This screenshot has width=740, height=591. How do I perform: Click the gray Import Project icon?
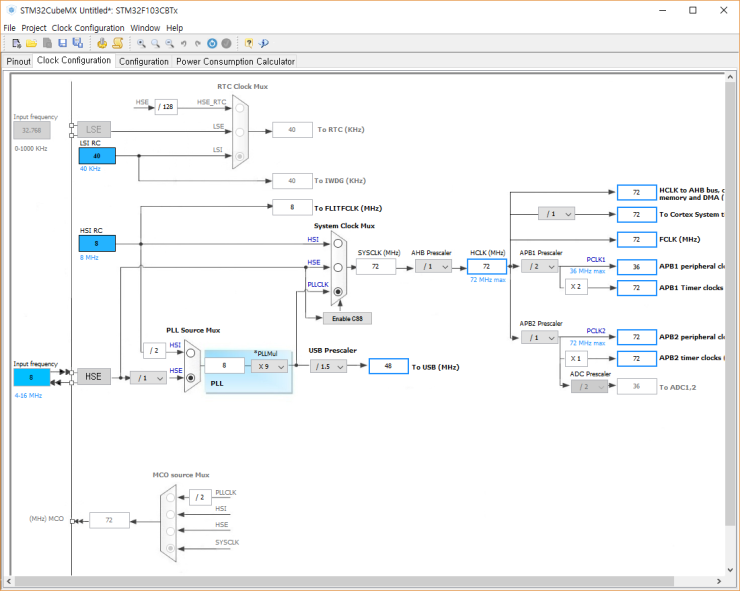click(x=47, y=43)
